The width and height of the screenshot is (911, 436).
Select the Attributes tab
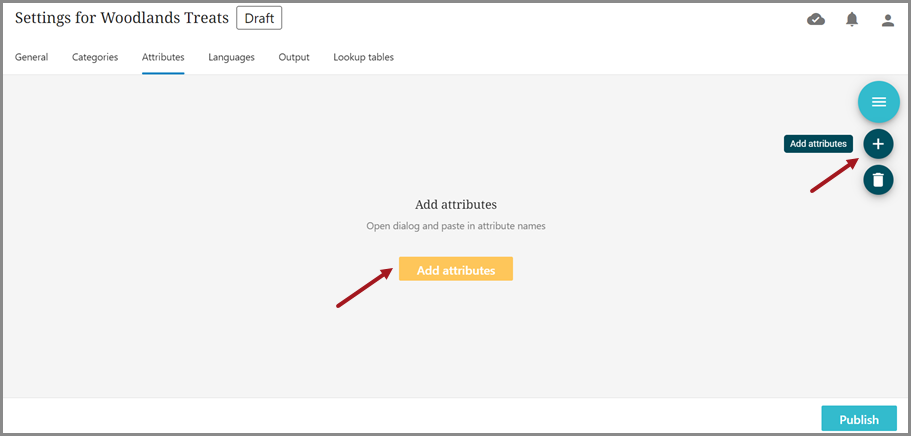pyautogui.click(x=163, y=57)
